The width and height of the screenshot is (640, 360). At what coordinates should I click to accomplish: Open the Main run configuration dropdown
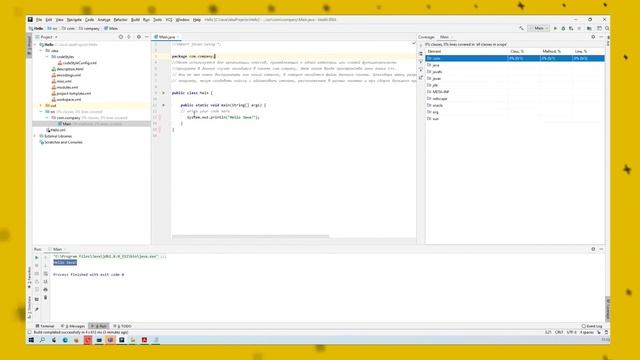coord(539,28)
